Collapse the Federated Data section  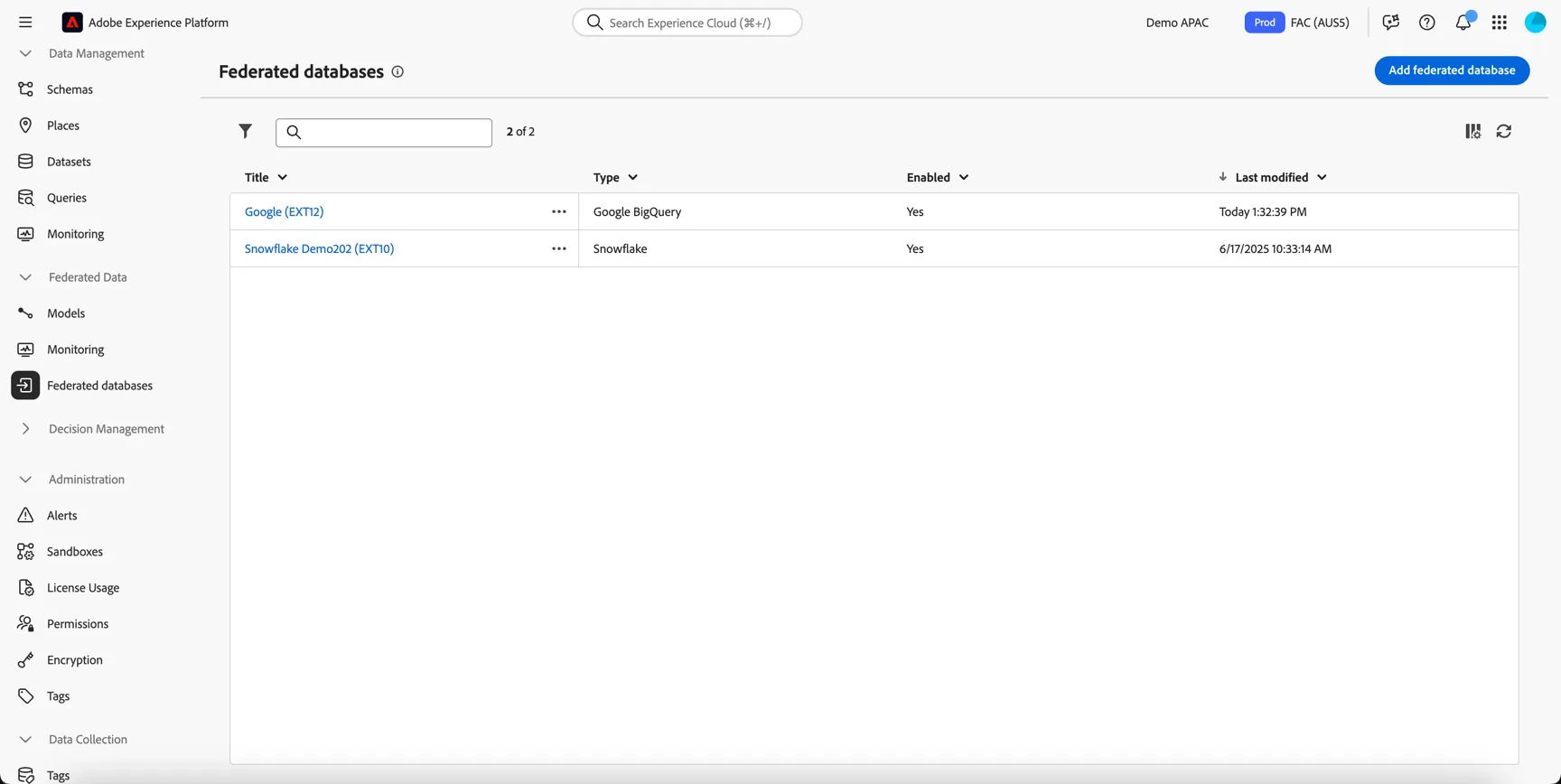coord(25,277)
